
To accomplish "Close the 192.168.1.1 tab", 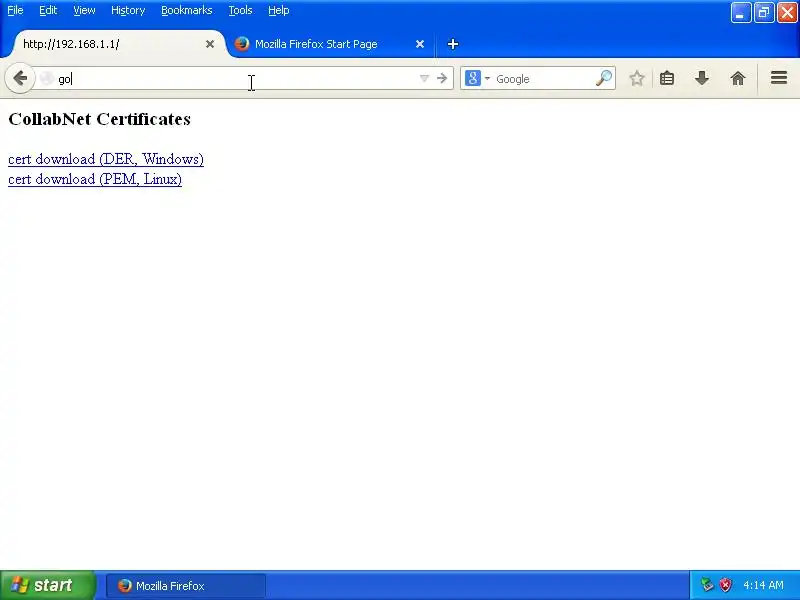I will 210,44.
